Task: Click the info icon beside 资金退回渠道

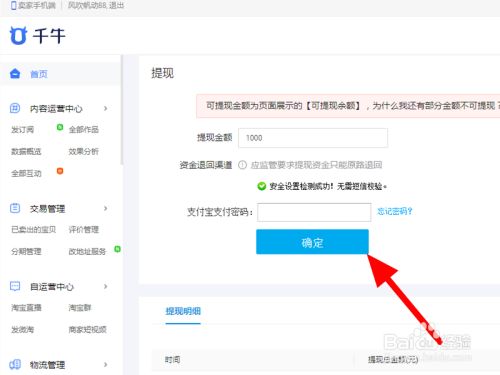Action: tap(242, 165)
